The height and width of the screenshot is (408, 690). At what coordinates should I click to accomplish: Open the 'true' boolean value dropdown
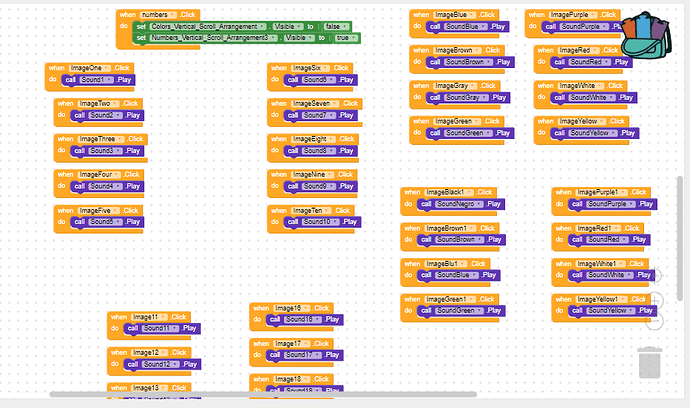(347, 37)
